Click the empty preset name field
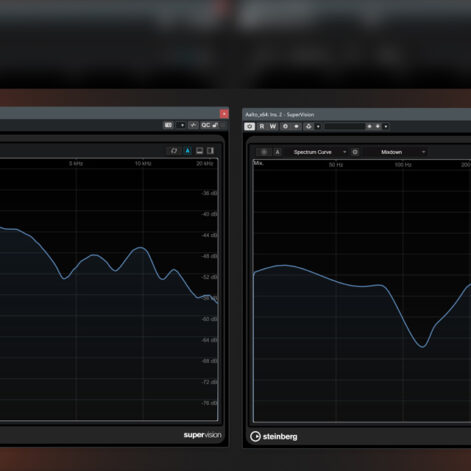The height and width of the screenshot is (471, 471). click(x=344, y=126)
